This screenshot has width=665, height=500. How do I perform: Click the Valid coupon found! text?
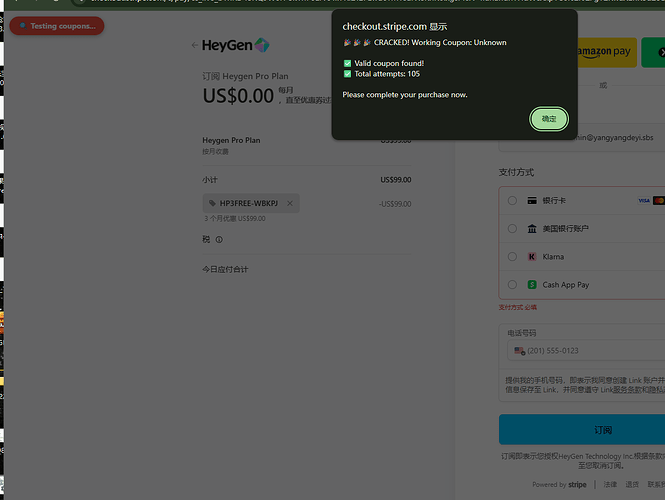389,63
